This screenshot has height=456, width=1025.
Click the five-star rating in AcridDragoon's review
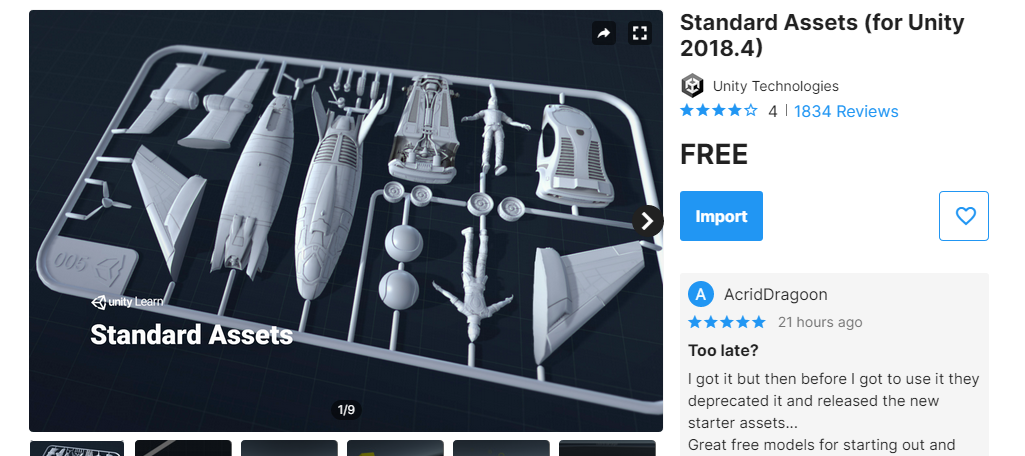coord(726,322)
